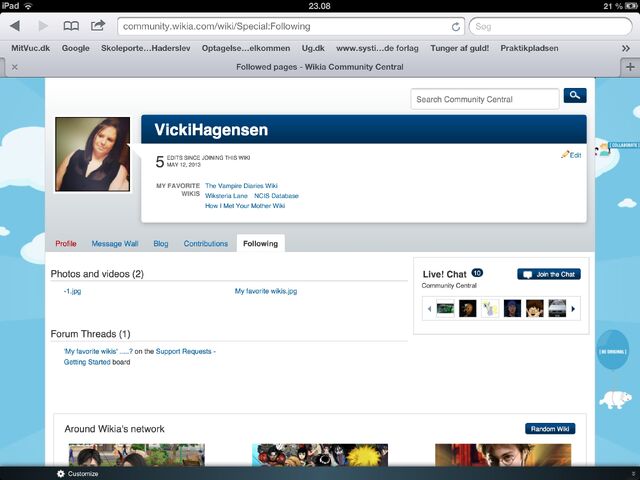Image resolution: width=640 pixels, height=480 pixels.
Task: Click the Customize label in bottom bar
Action: 83,473
